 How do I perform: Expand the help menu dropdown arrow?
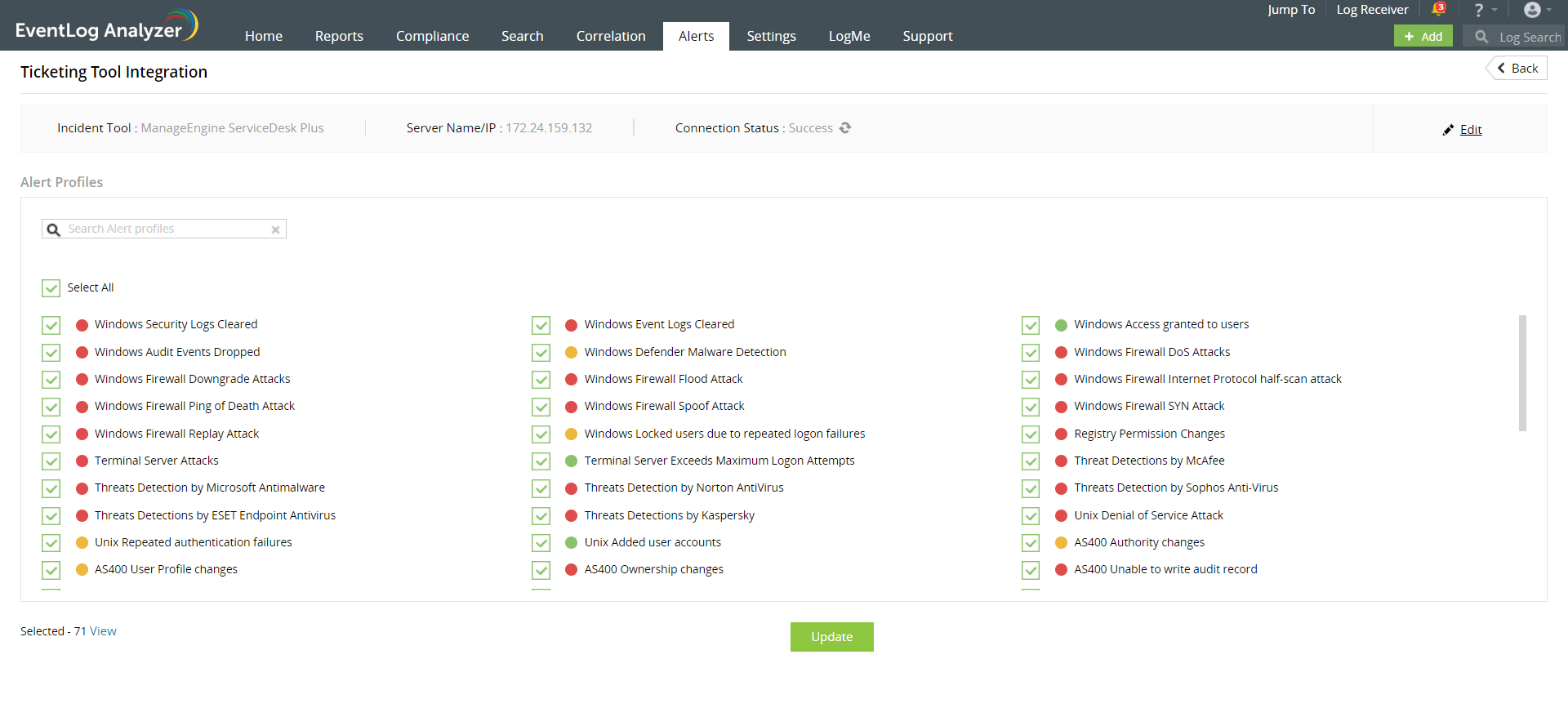[1494, 11]
